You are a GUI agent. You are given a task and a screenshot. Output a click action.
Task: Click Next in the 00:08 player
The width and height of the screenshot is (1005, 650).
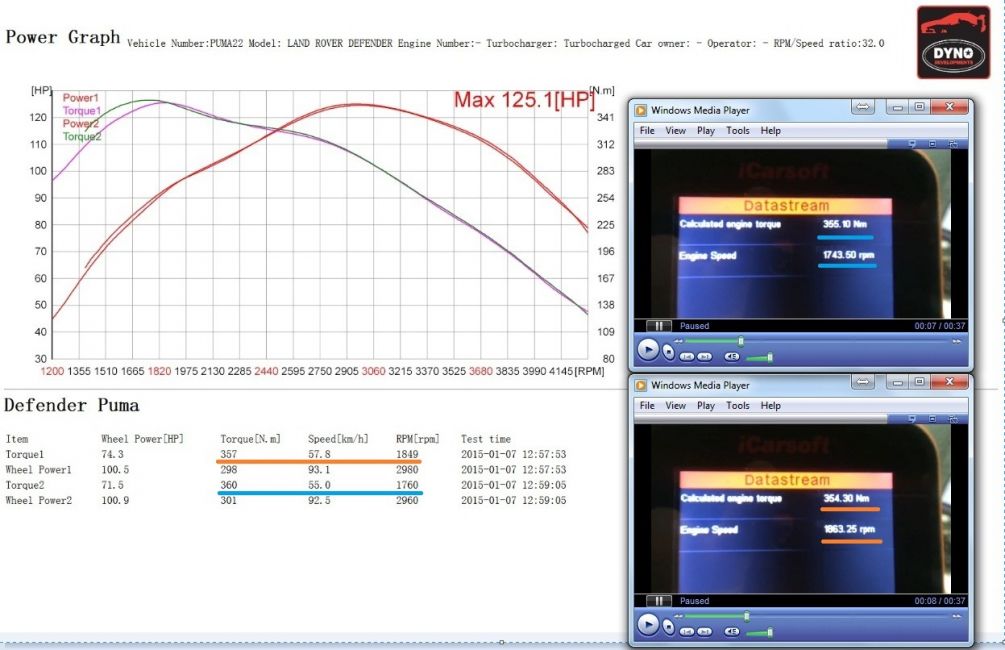point(704,631)
